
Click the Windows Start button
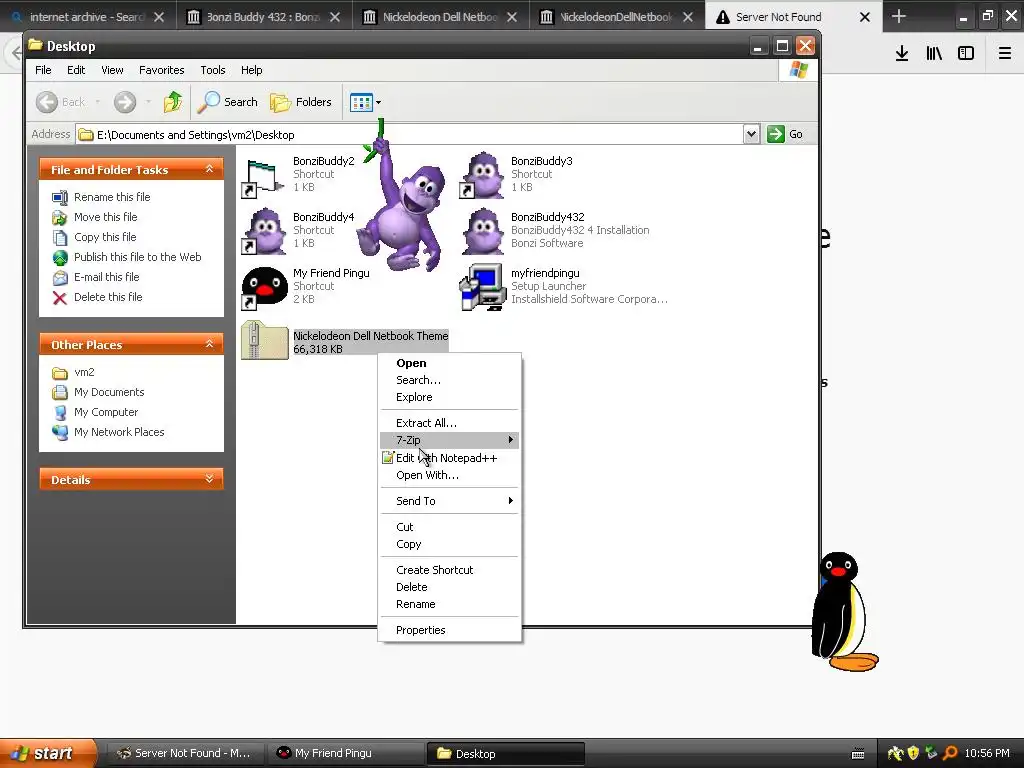click(46, 753)
